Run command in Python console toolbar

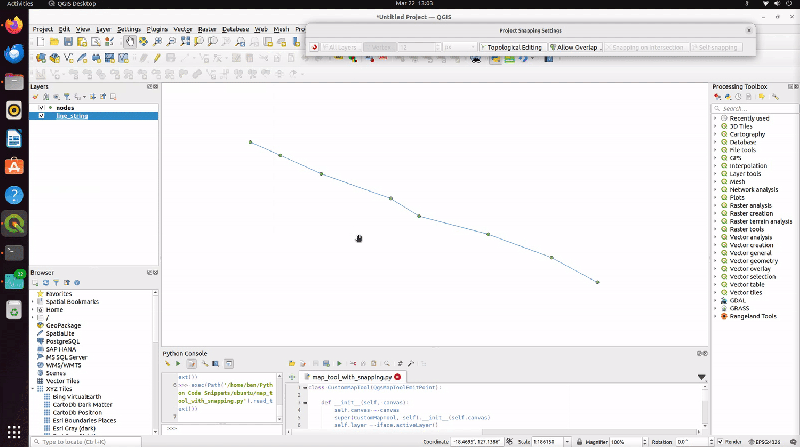tap(178, 364)
